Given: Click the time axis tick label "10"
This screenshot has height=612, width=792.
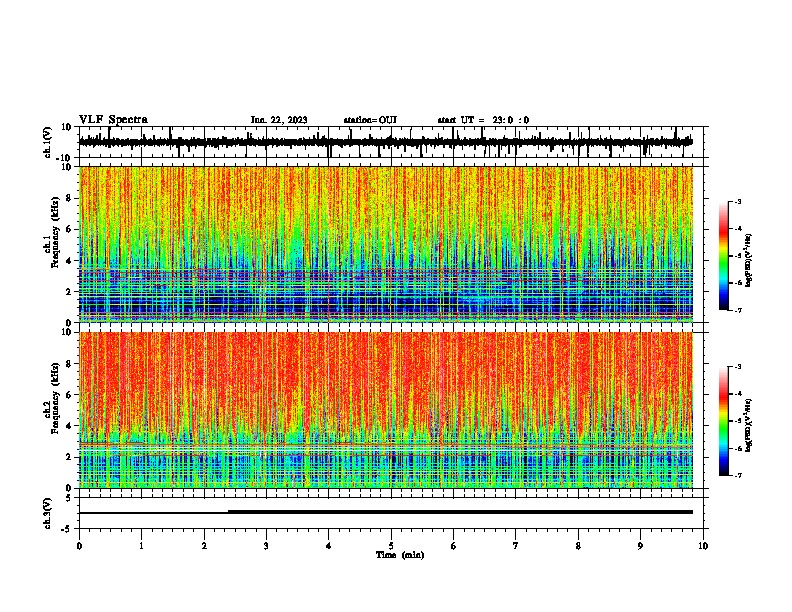Looking at the screenshot, I should point(703,546).
